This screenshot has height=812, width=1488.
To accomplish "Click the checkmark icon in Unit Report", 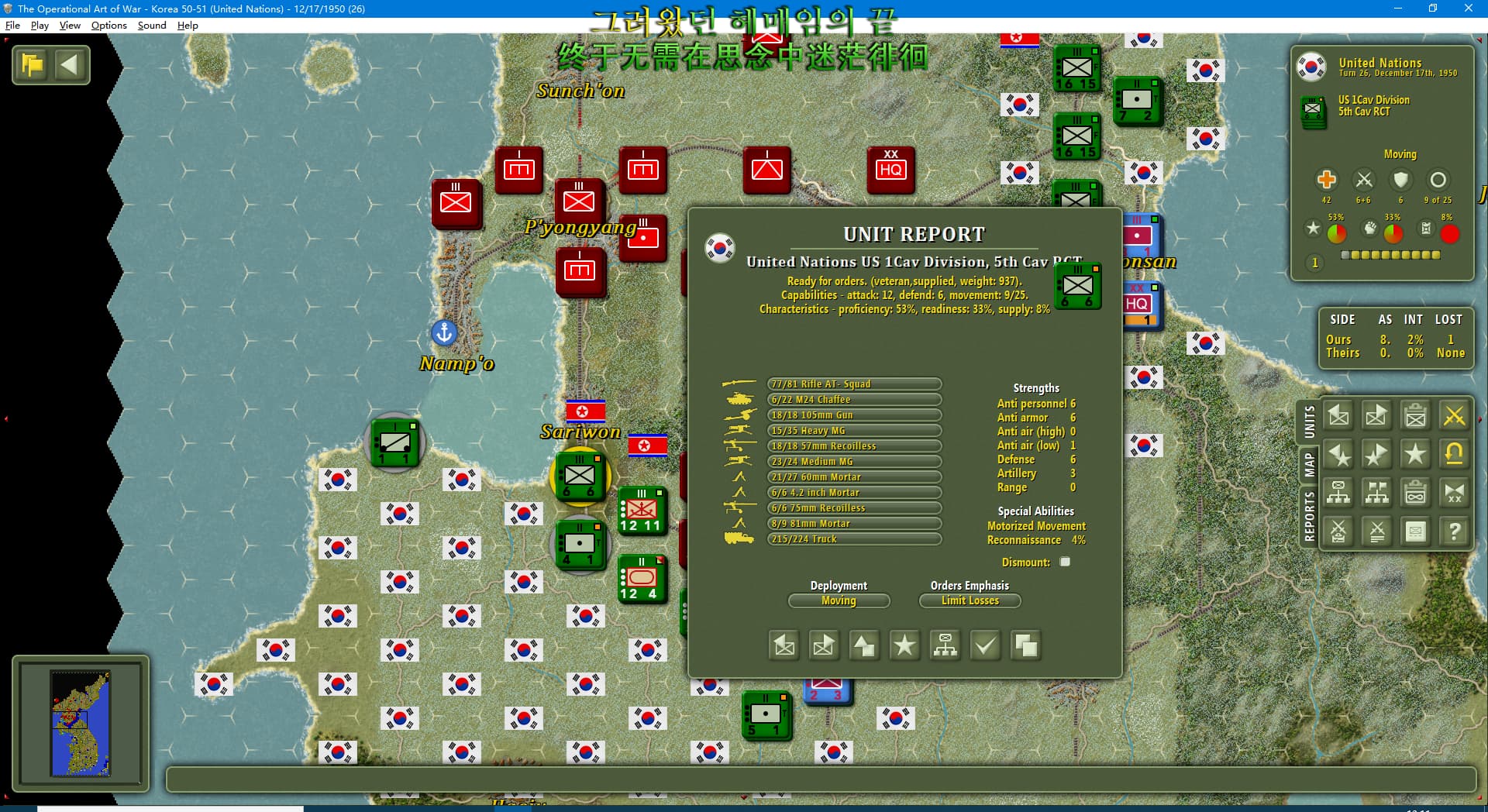I will pyautogui.click(x=985, y=645).
